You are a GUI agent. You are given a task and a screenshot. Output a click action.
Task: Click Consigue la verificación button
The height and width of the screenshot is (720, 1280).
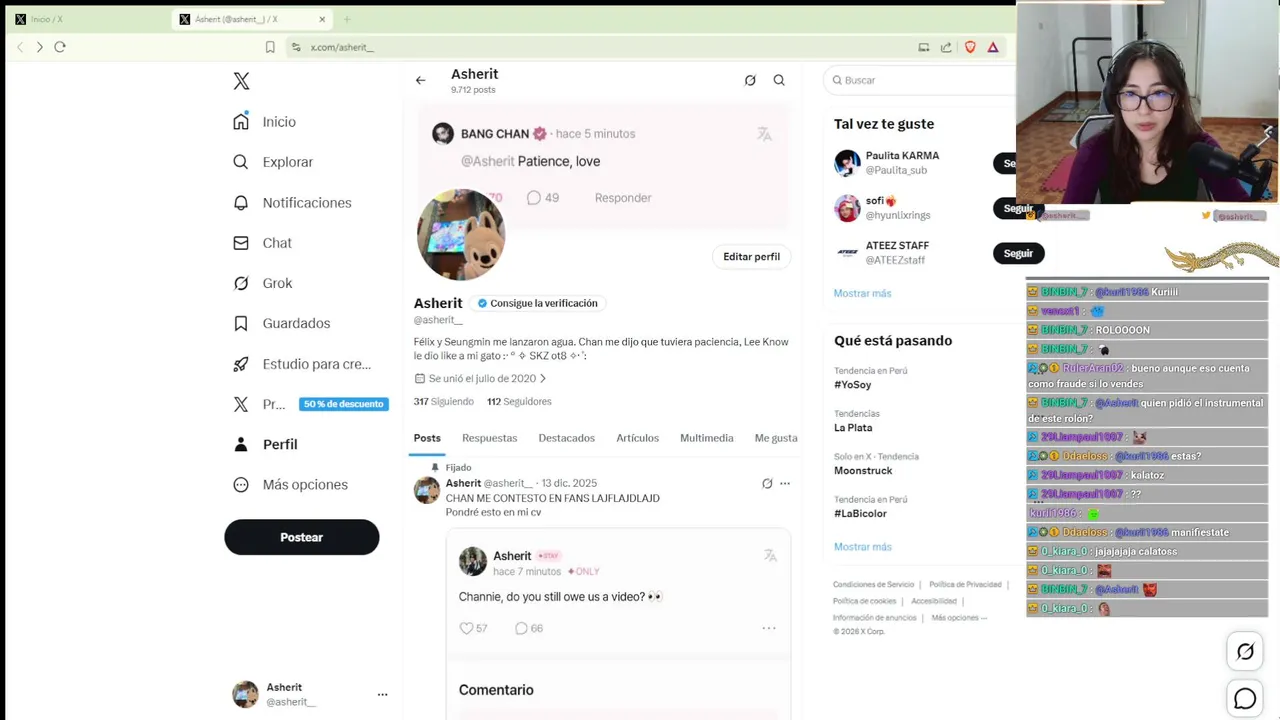537,303
